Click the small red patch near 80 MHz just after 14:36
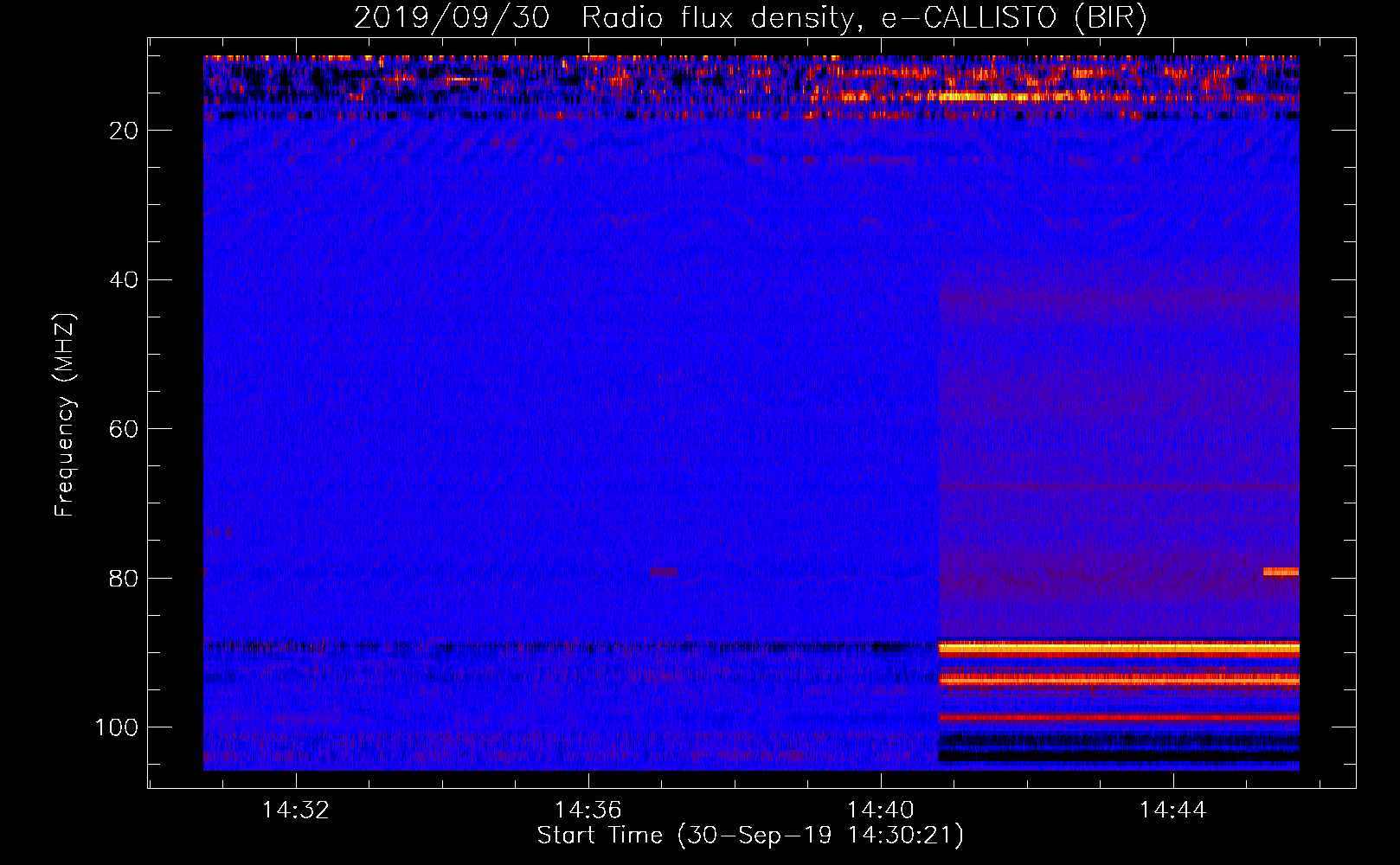 [x=665, y=572]
